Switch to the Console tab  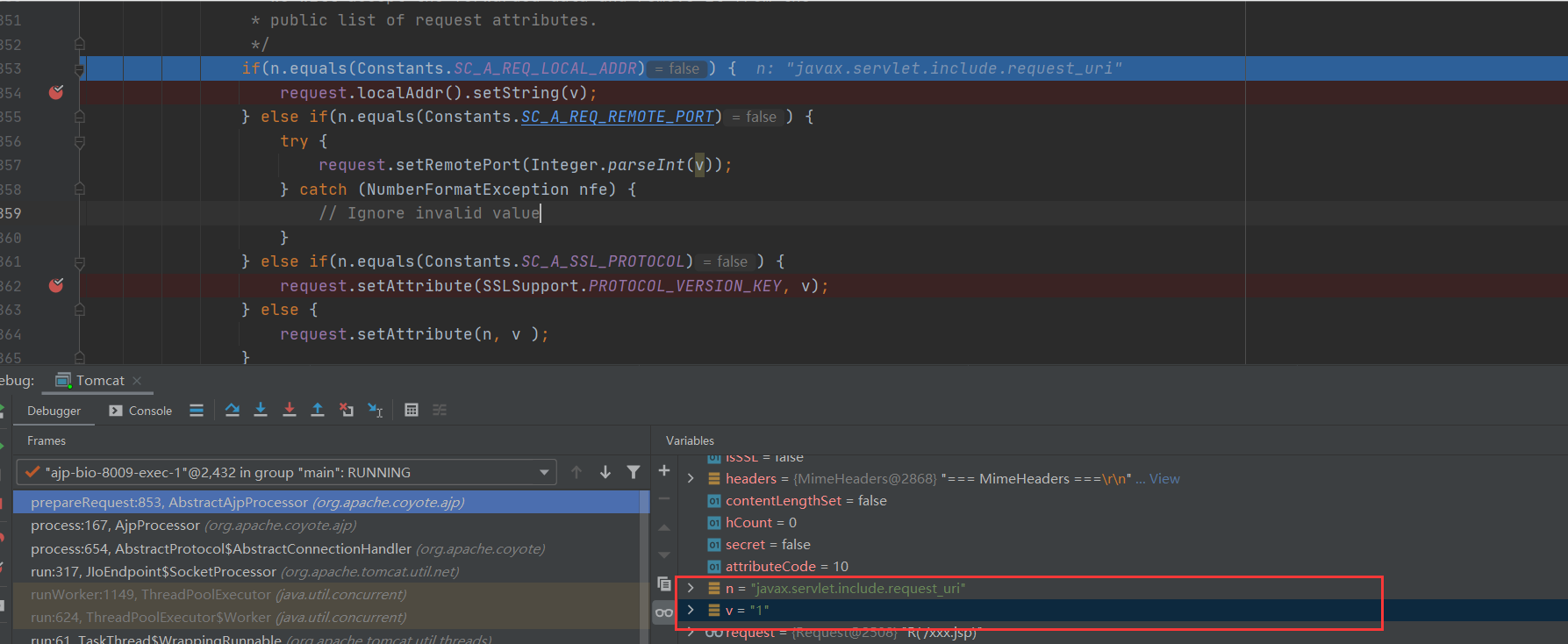tap(140, 411)
